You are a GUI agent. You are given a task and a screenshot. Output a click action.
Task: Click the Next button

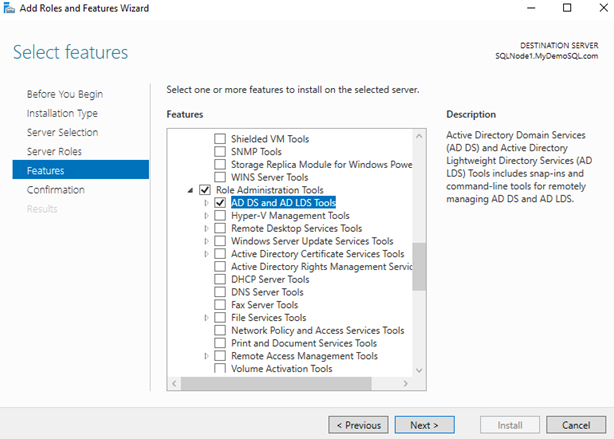coord(424,425)
